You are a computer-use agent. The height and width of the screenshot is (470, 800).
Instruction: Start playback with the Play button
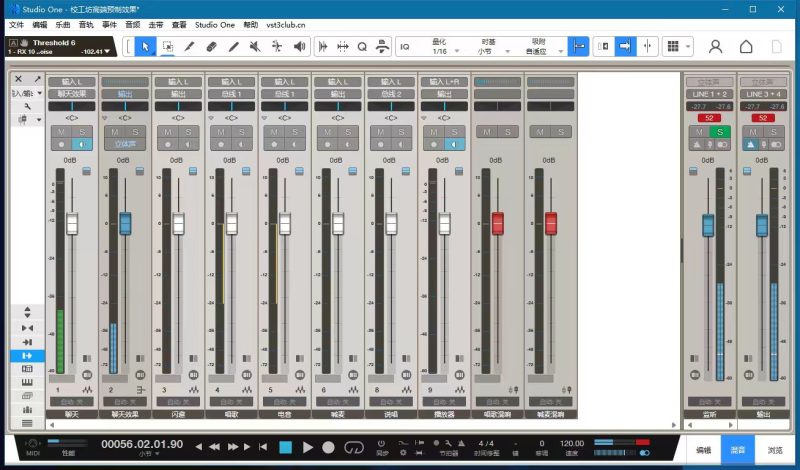point(308,448)
